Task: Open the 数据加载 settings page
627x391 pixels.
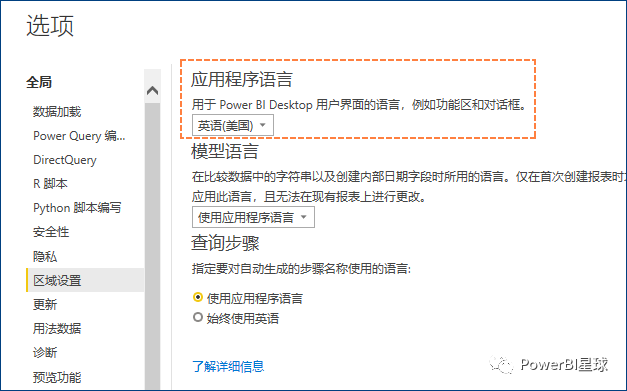Action: click(57, 112)
